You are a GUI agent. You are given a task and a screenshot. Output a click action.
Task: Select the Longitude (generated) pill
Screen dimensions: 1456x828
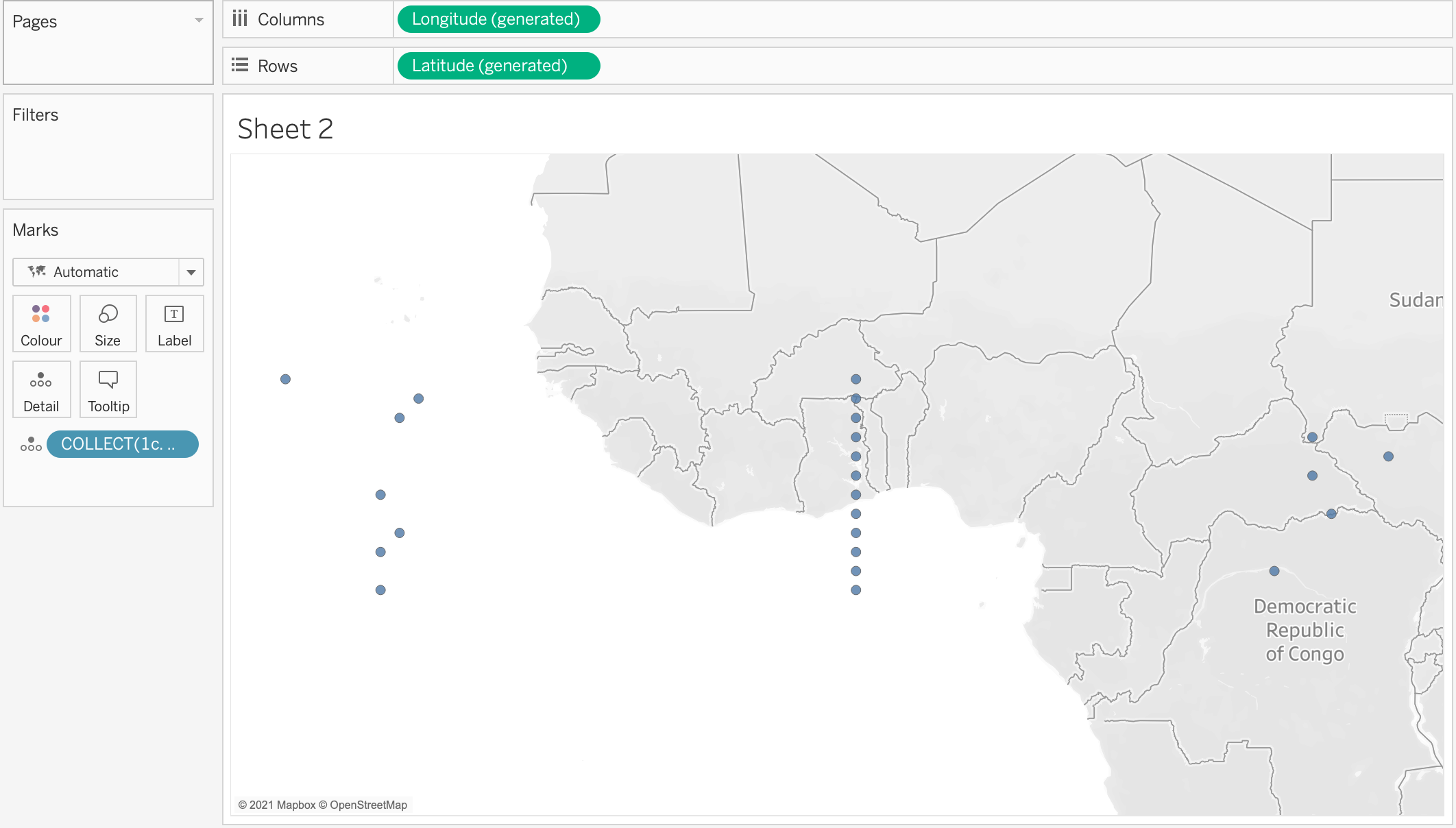498,19
